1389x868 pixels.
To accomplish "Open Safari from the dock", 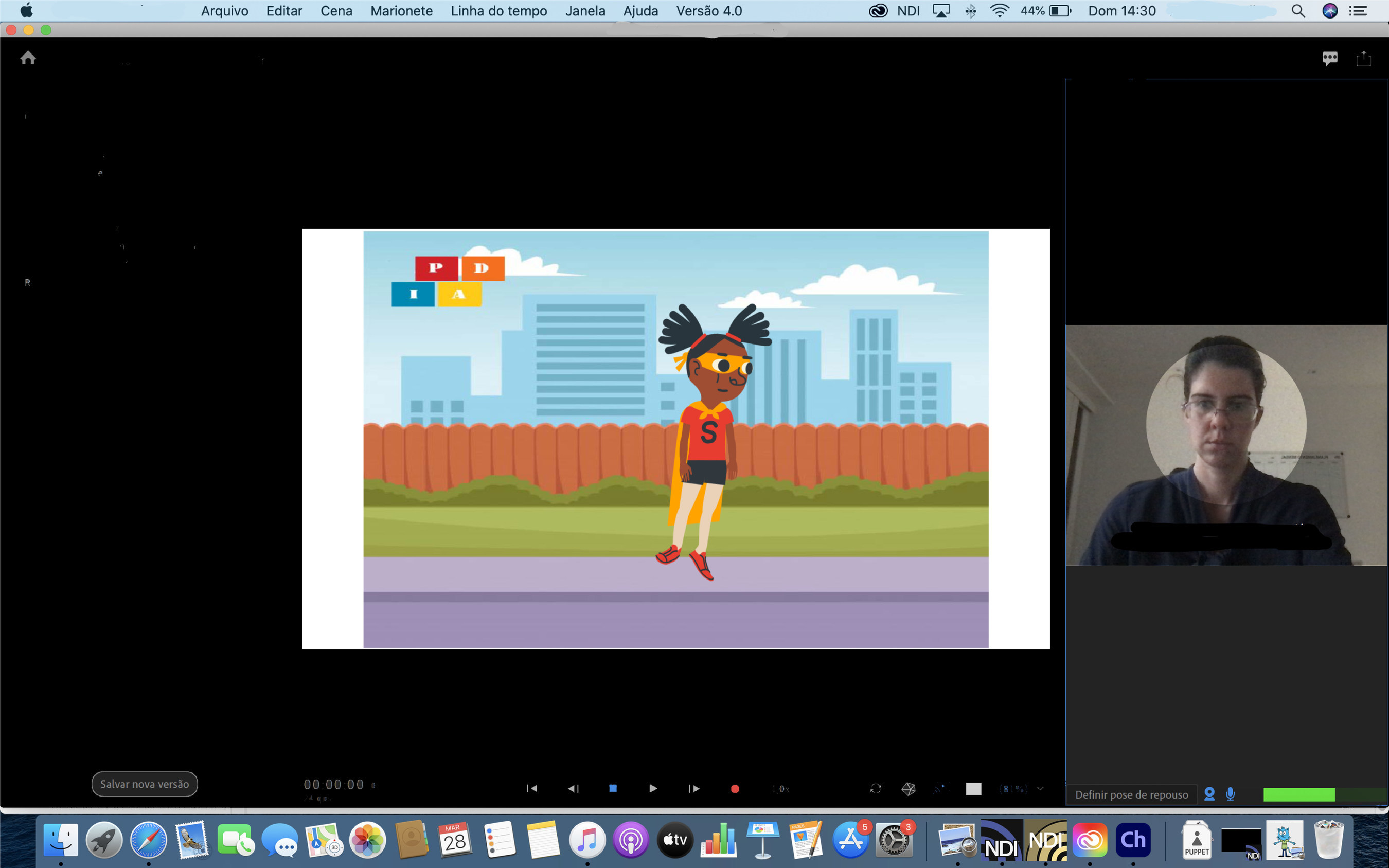I will pyautogui.click(x=148, y=840).
